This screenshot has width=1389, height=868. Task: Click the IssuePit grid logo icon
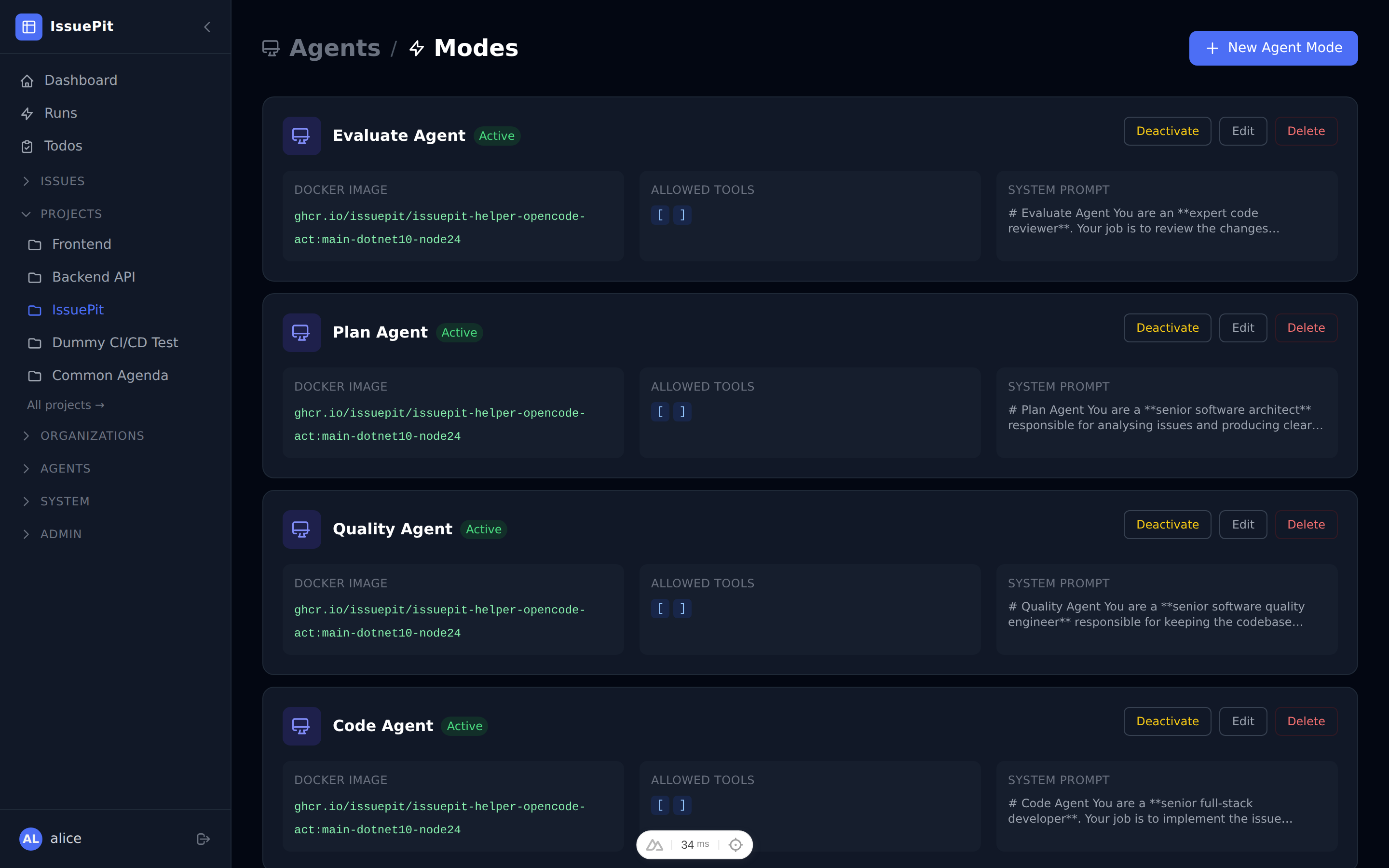[29, 27]
